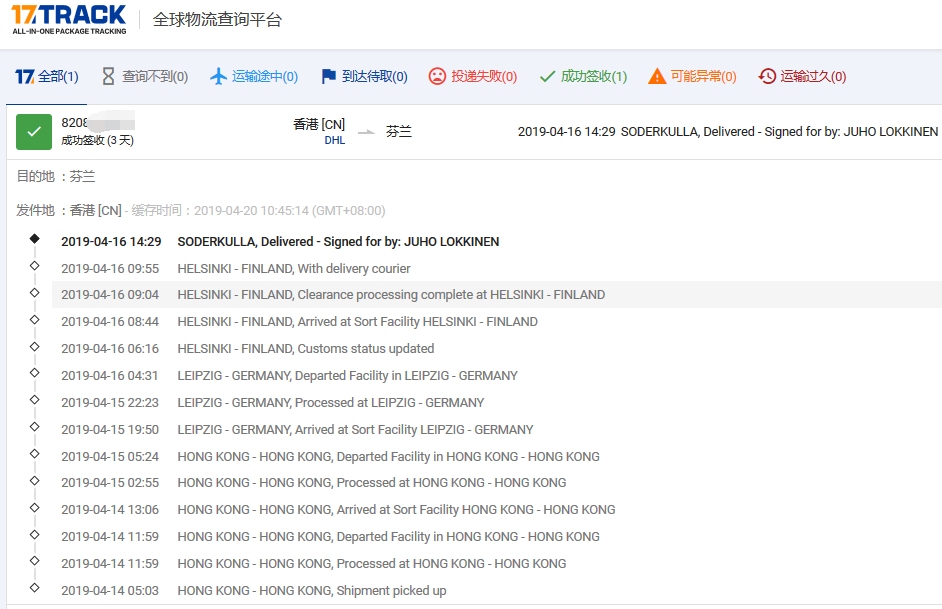Click the clock 运输过久 icon
This screenshot has height=609, width=942.
click(767, 77)
